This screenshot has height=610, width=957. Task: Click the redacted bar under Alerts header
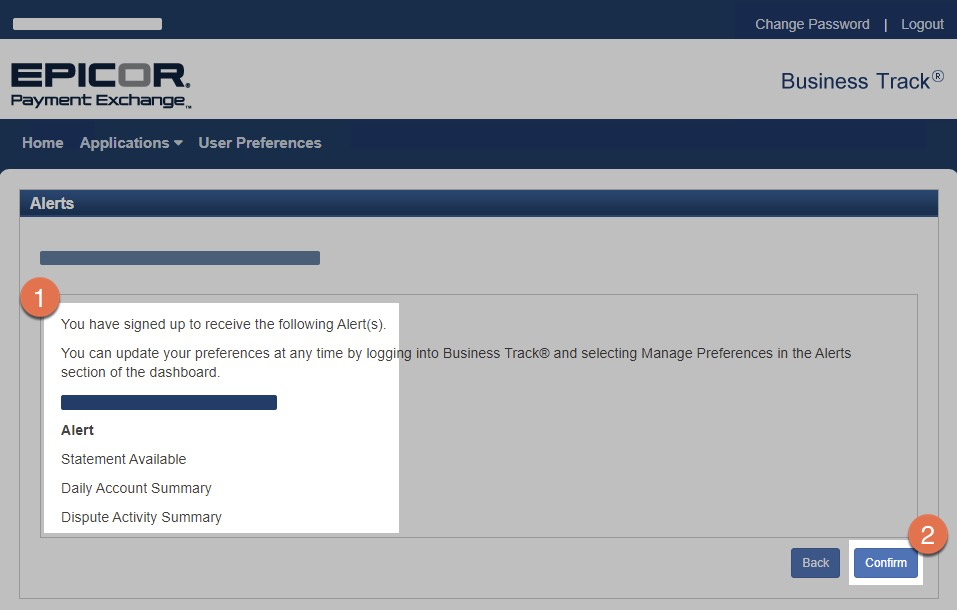tap(180, 258)
